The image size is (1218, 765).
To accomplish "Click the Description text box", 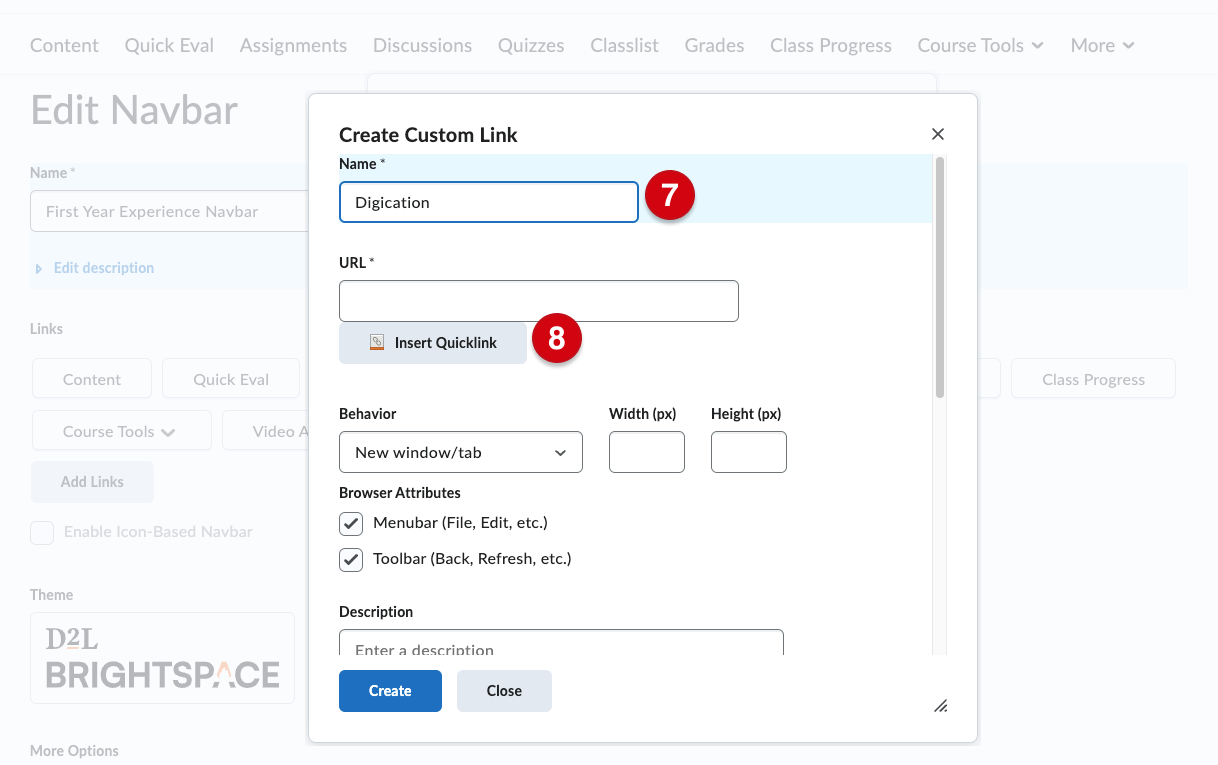I will pos(561,643).
